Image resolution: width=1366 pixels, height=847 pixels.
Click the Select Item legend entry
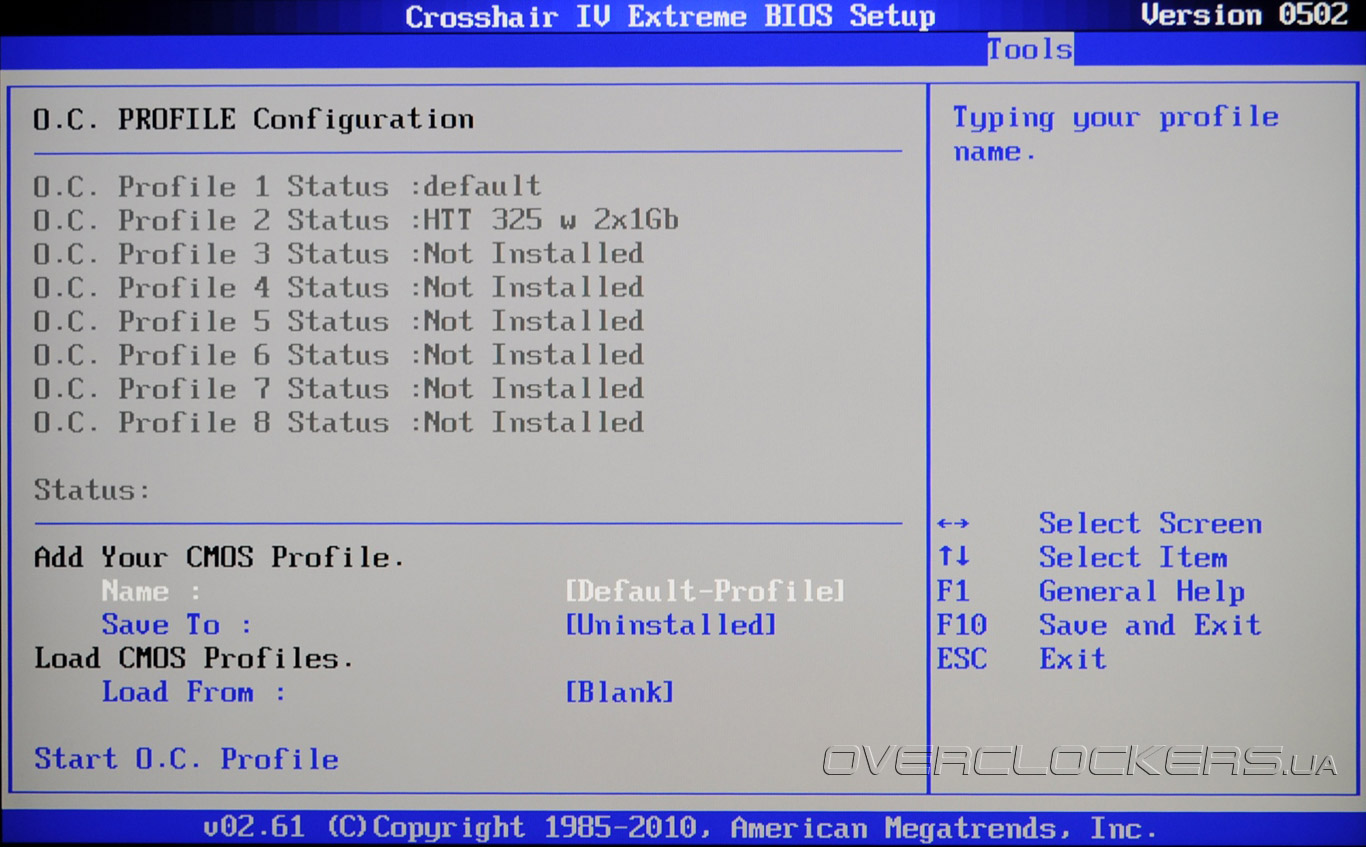click(x=1133, y=557)
